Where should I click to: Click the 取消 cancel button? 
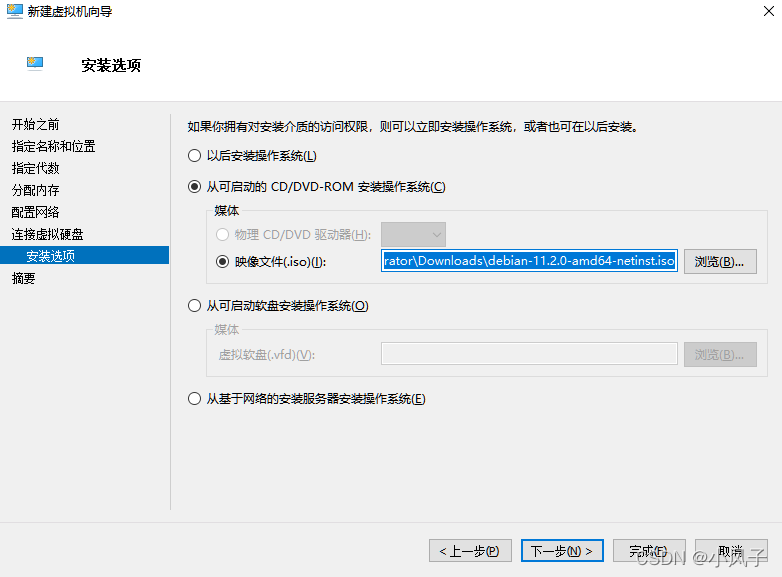731,551
